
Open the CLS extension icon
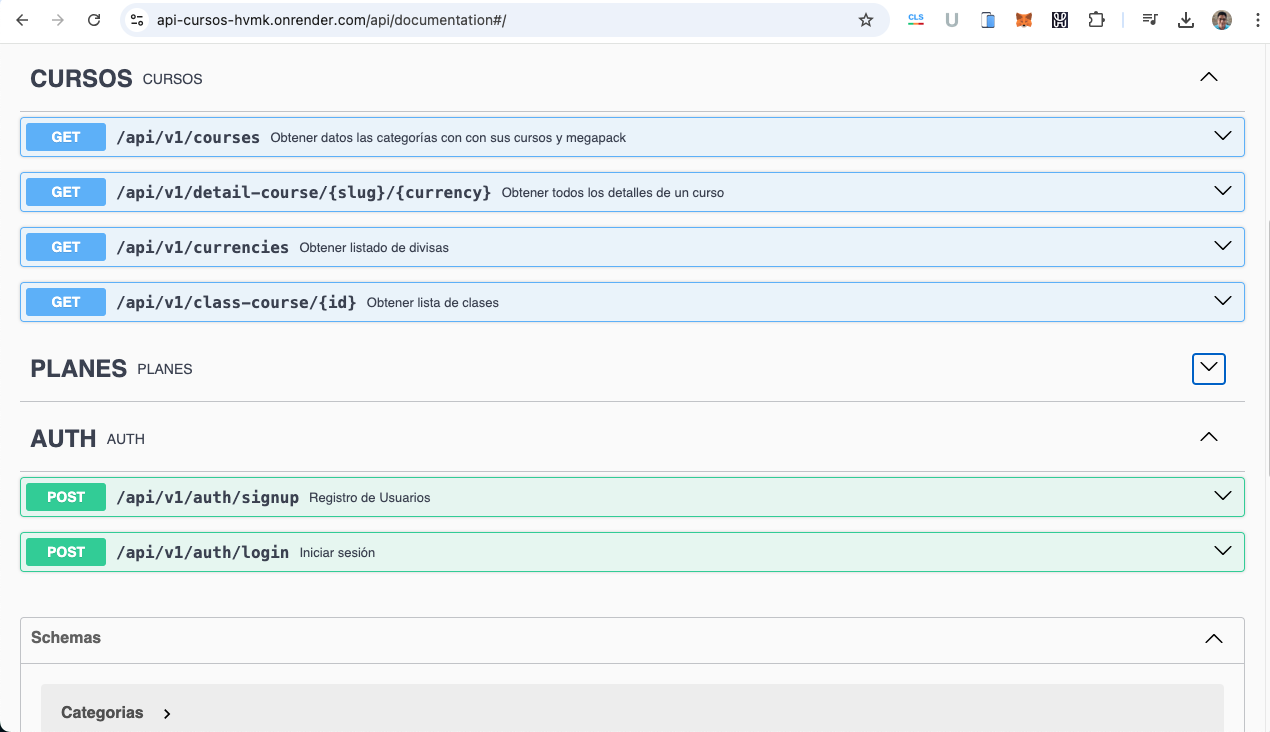coord(916,20)
